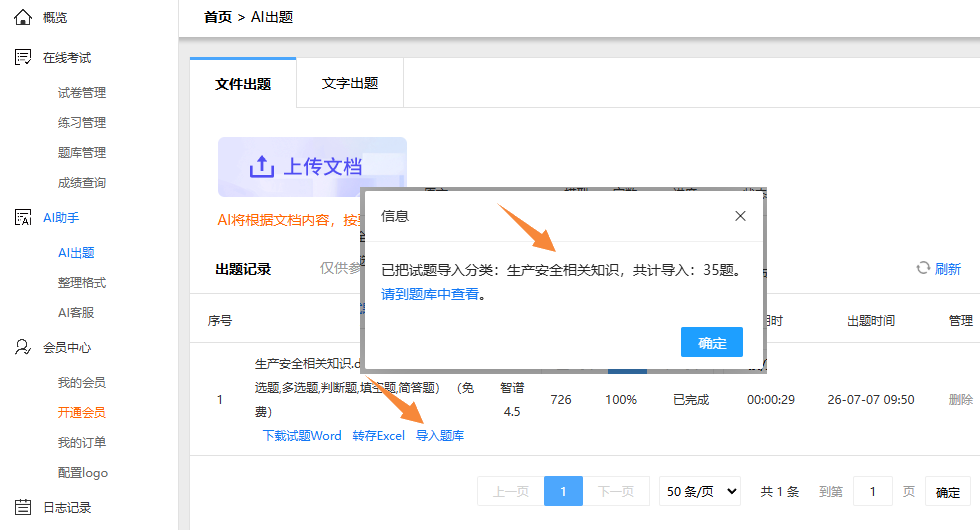
Task: Open 概览 in the sidebar
Action: [x=54, y=18]
